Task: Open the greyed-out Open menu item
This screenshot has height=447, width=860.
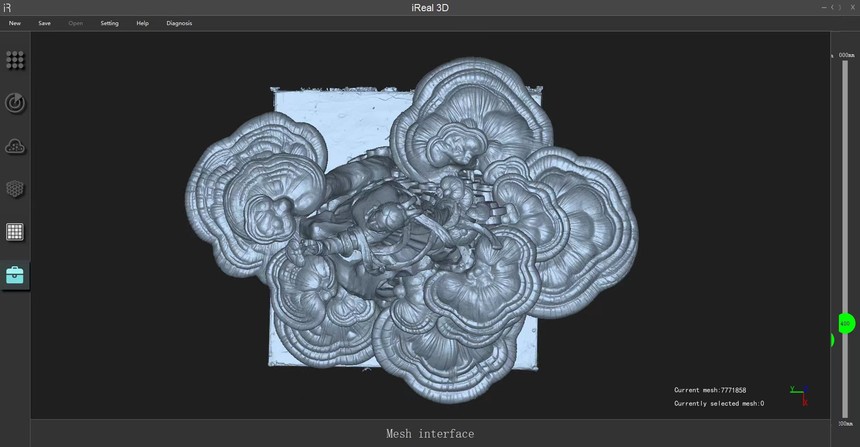Action: point(76,23)
